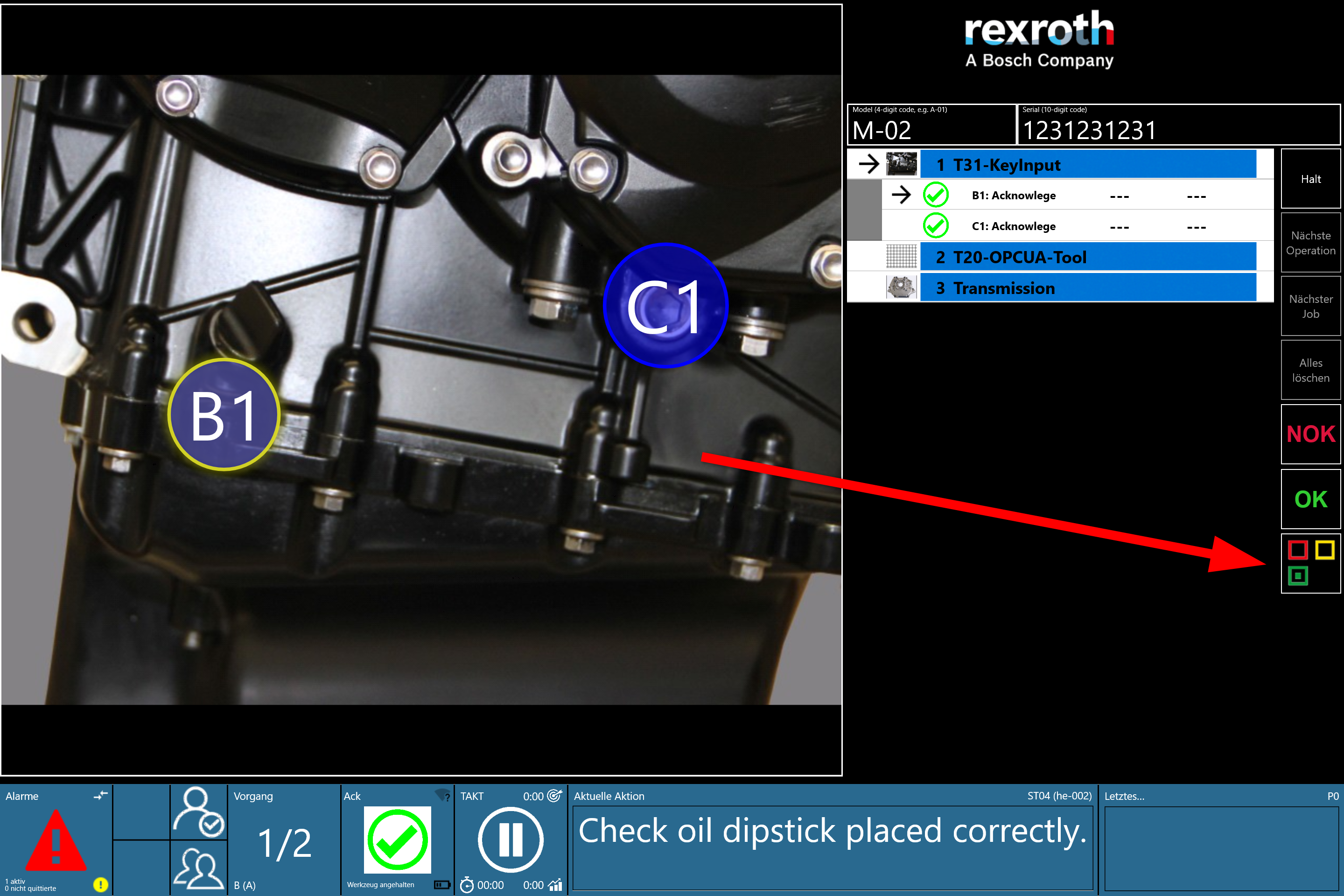Click the TAKT target icon
This screenshot has width=1344, height=896.
coord(554,795)
